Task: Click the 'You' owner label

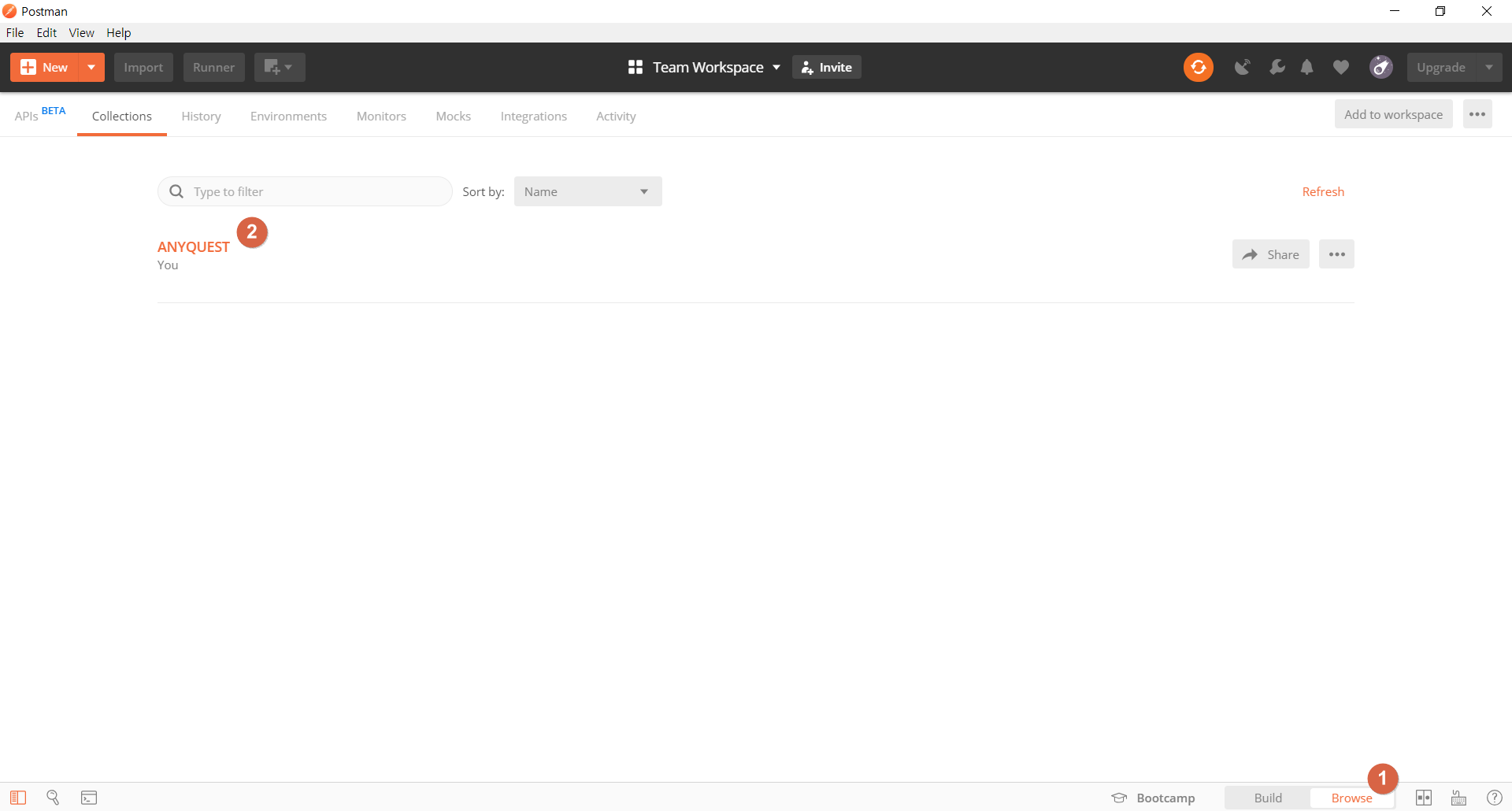Action: [168, 265]
